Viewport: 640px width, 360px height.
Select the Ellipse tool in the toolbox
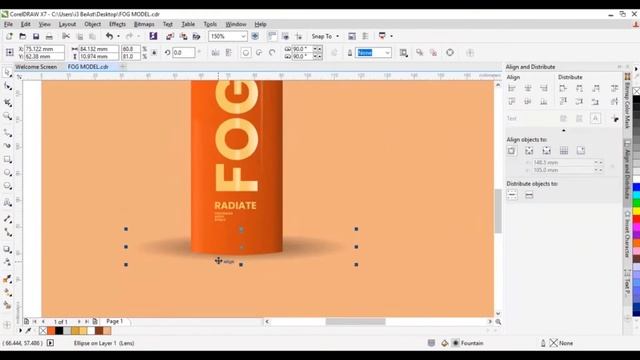click(x=7, y=173)
